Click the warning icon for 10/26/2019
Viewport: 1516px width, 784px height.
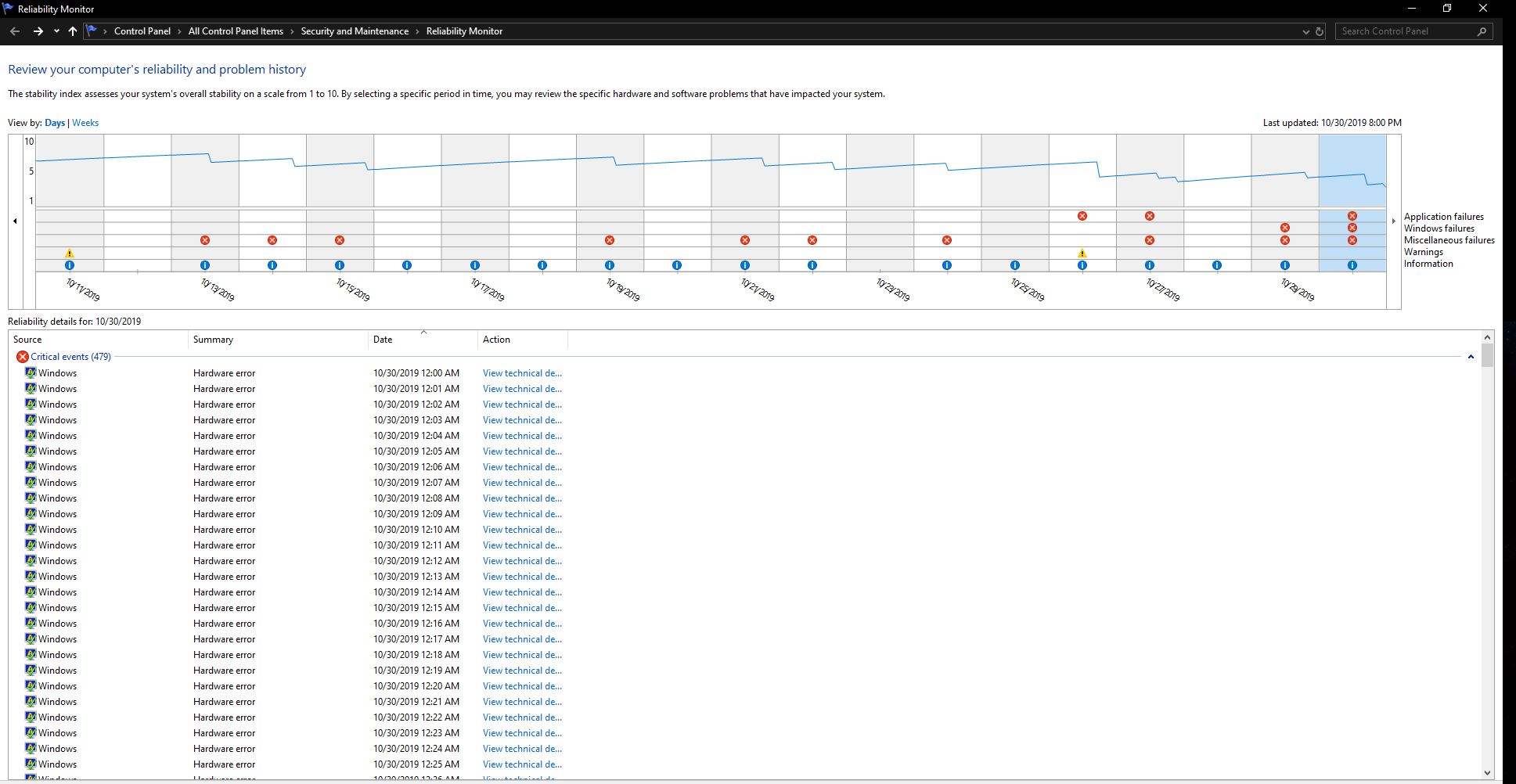tap(1082, 254)
